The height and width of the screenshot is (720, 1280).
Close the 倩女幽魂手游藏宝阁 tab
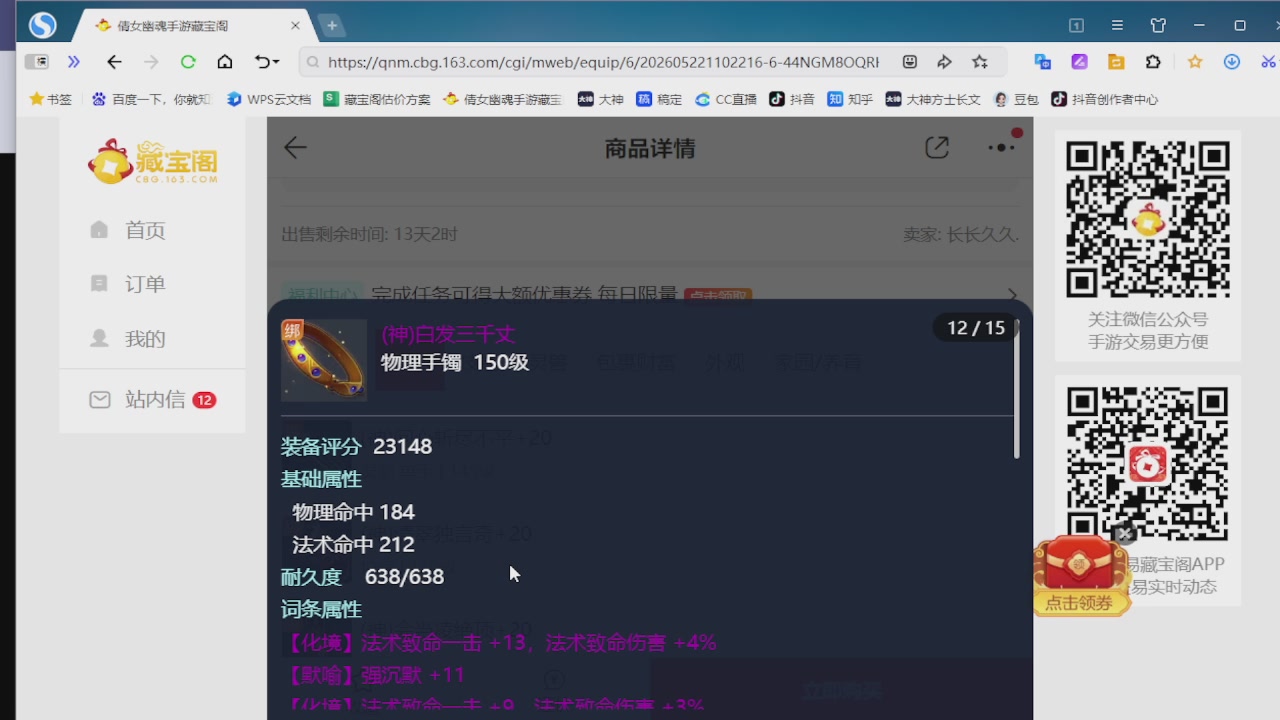click(x=295, y=25)
